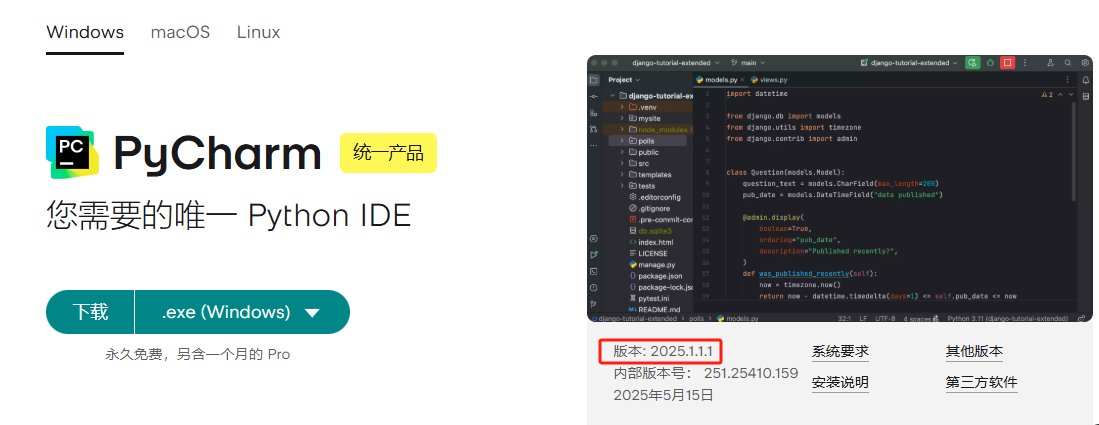Screen dimensions: 1099x425
Task: Click the Project tool window icon in IDE sidebar
Action: [594, 80]
